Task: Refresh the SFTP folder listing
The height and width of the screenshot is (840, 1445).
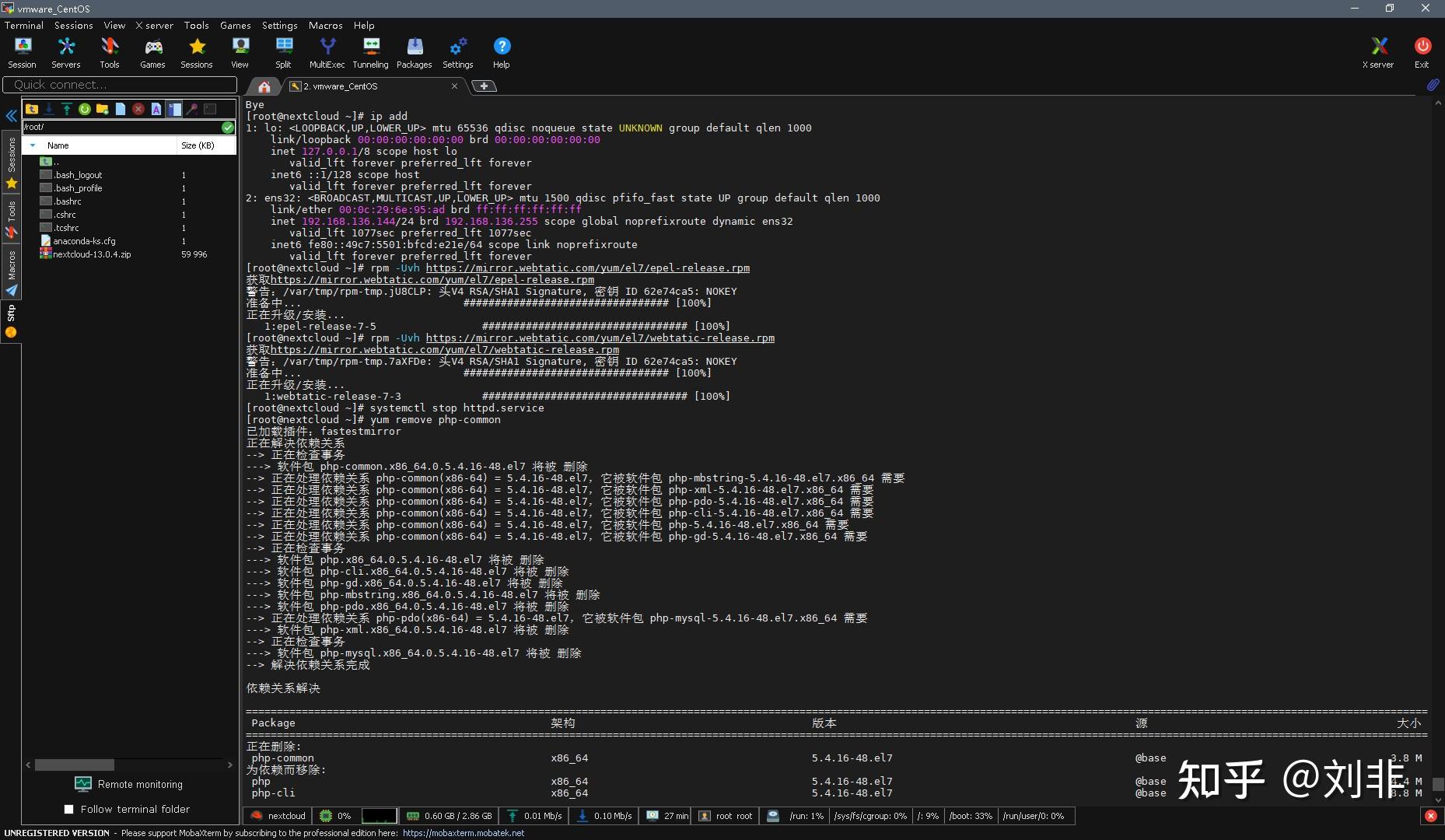Action: (x=85, y=109)
